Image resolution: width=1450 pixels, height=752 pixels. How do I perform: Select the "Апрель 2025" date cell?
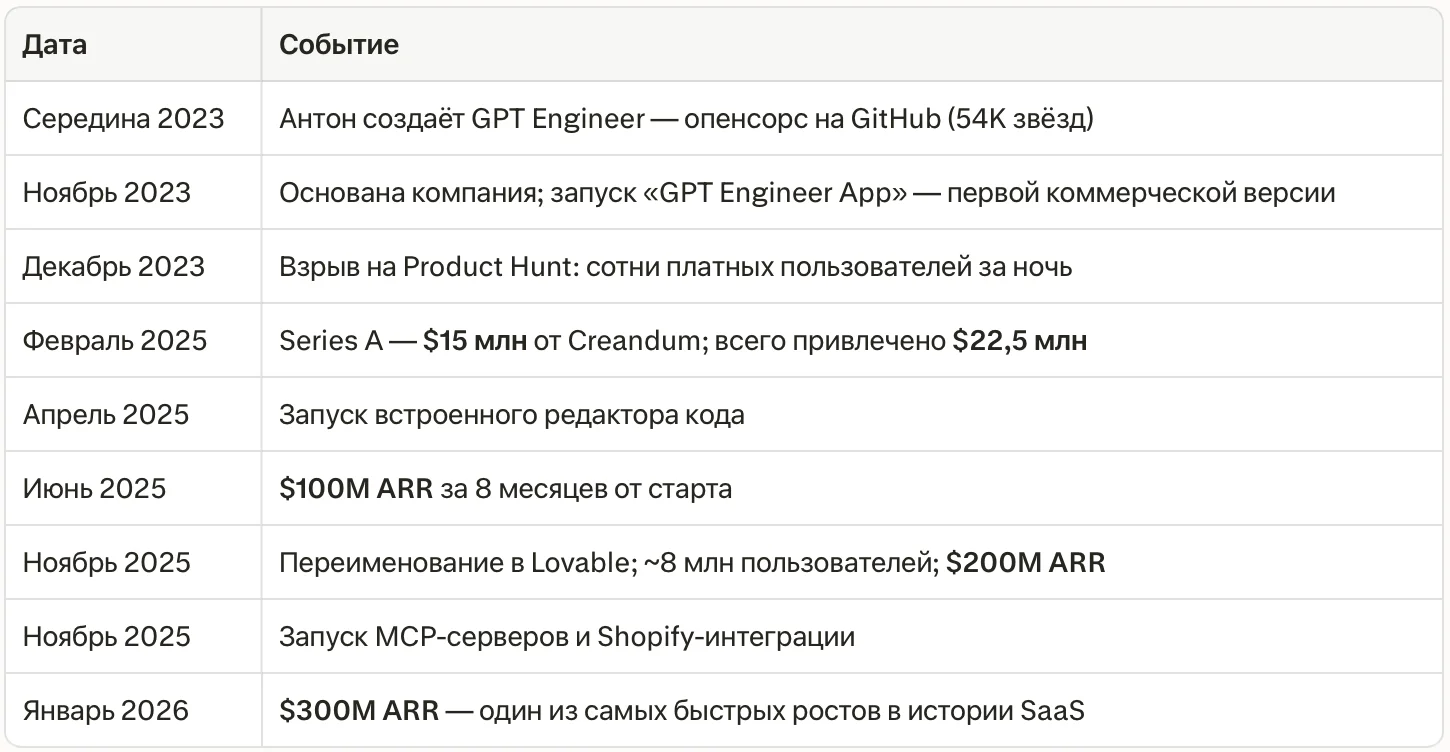tap(105, 415)
